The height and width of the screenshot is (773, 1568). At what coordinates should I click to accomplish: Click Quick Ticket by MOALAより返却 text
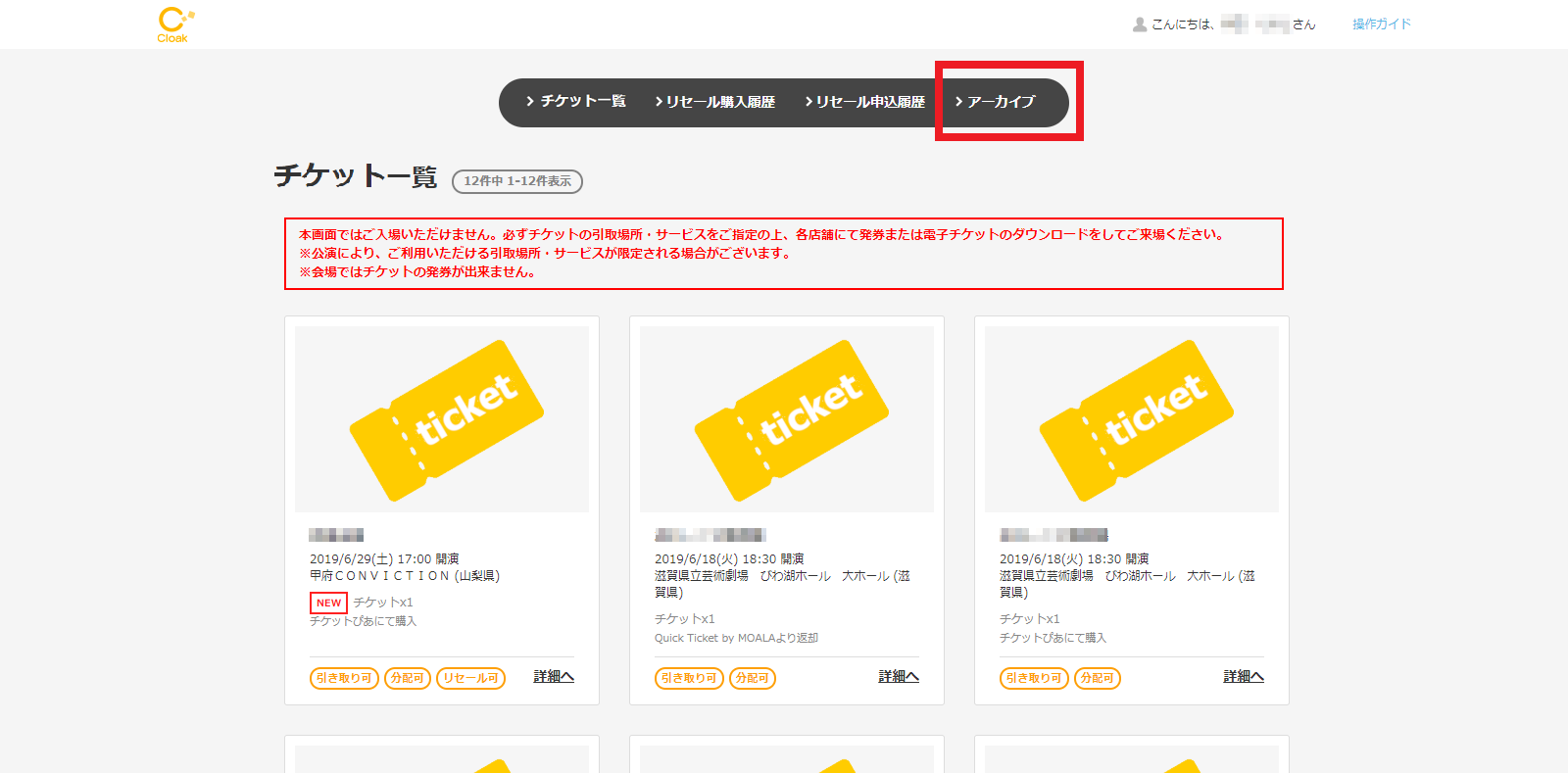[x=736, y=638]
